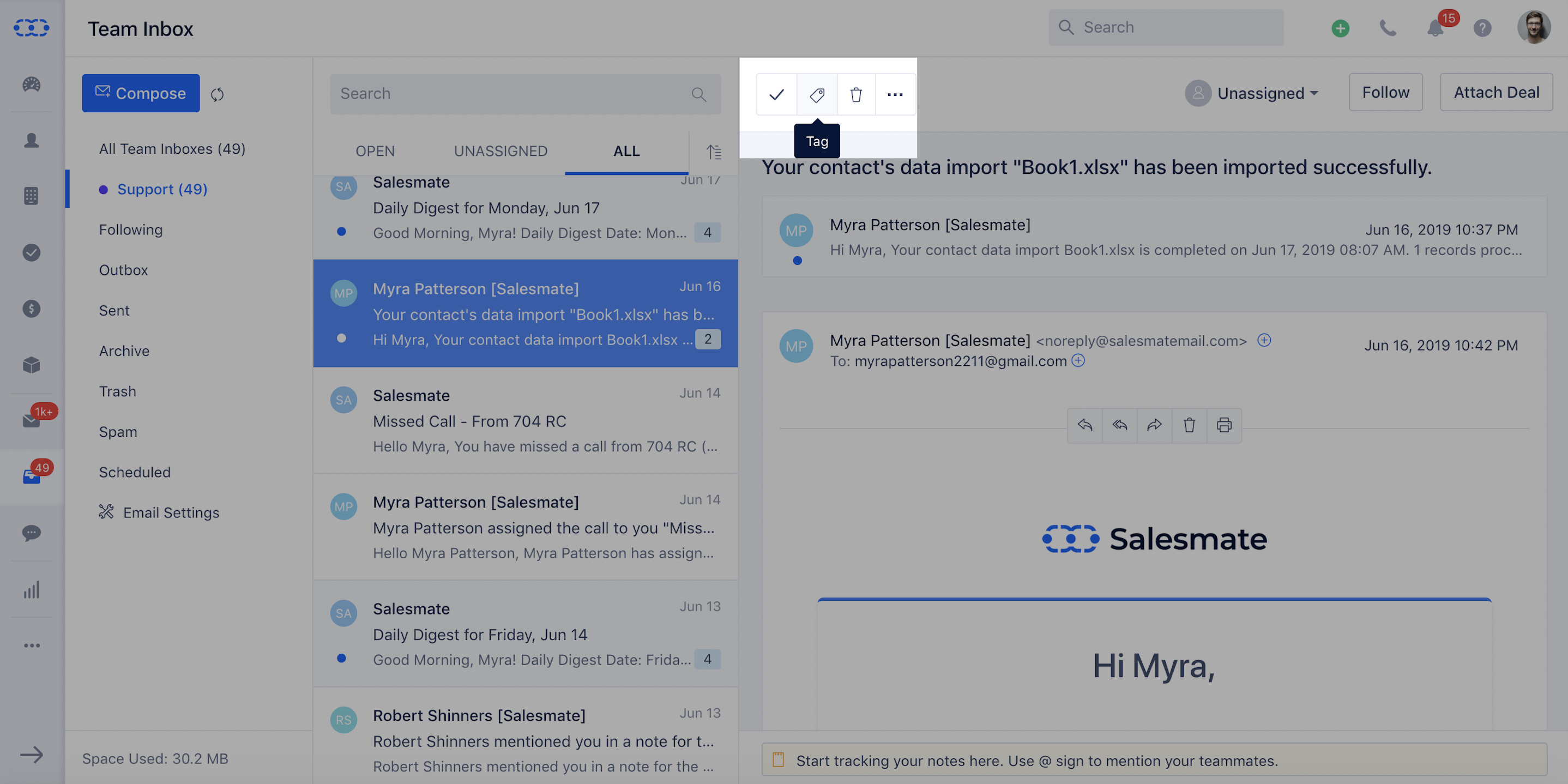Open the help question mark icon
Screen dimensions: 1568x784
1482,28
